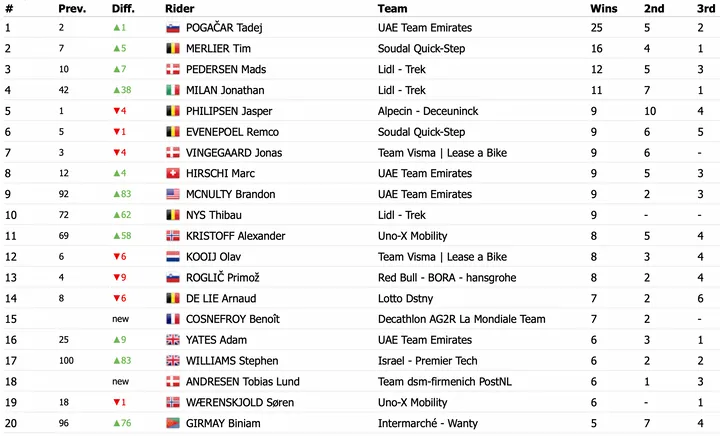Open rider page for MERLIER Tim
Viewport: 720px width, 436px height.
[x=218, y=49]
